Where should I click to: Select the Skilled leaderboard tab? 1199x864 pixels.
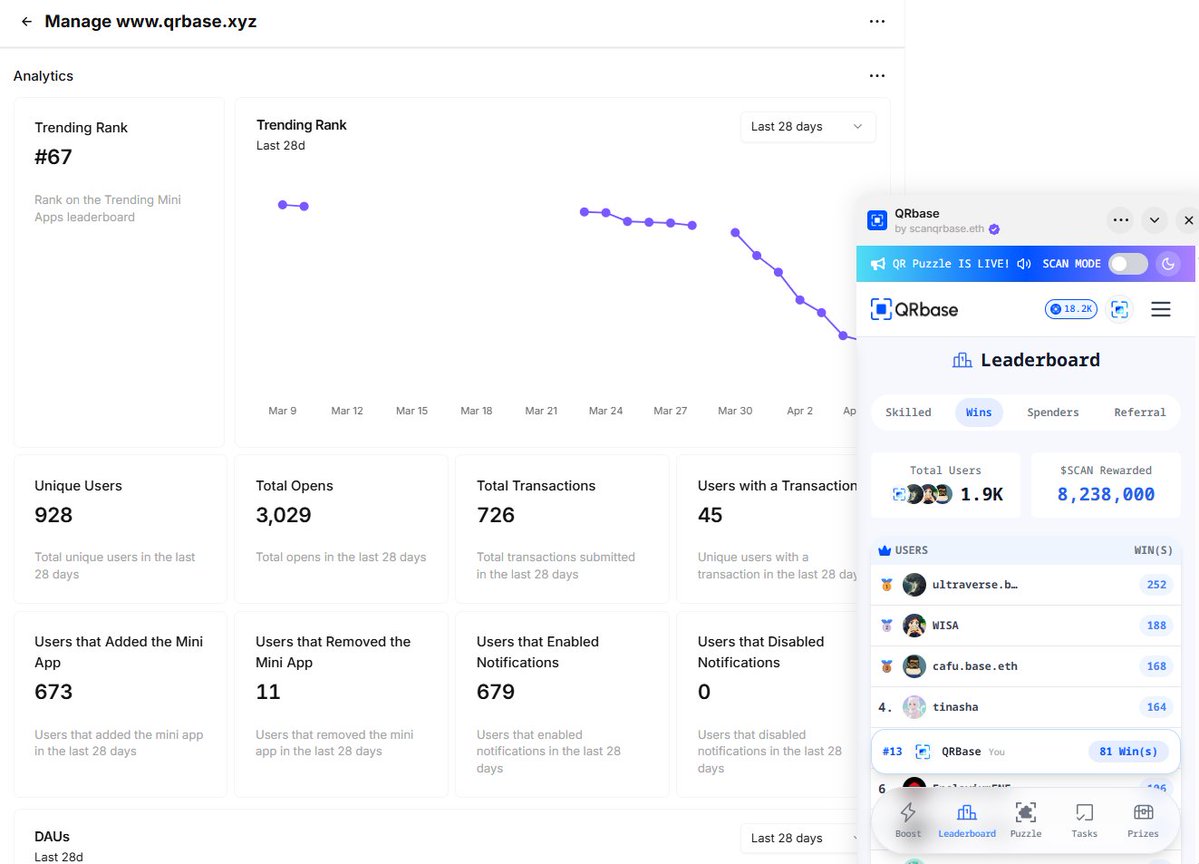pos(908,412)
